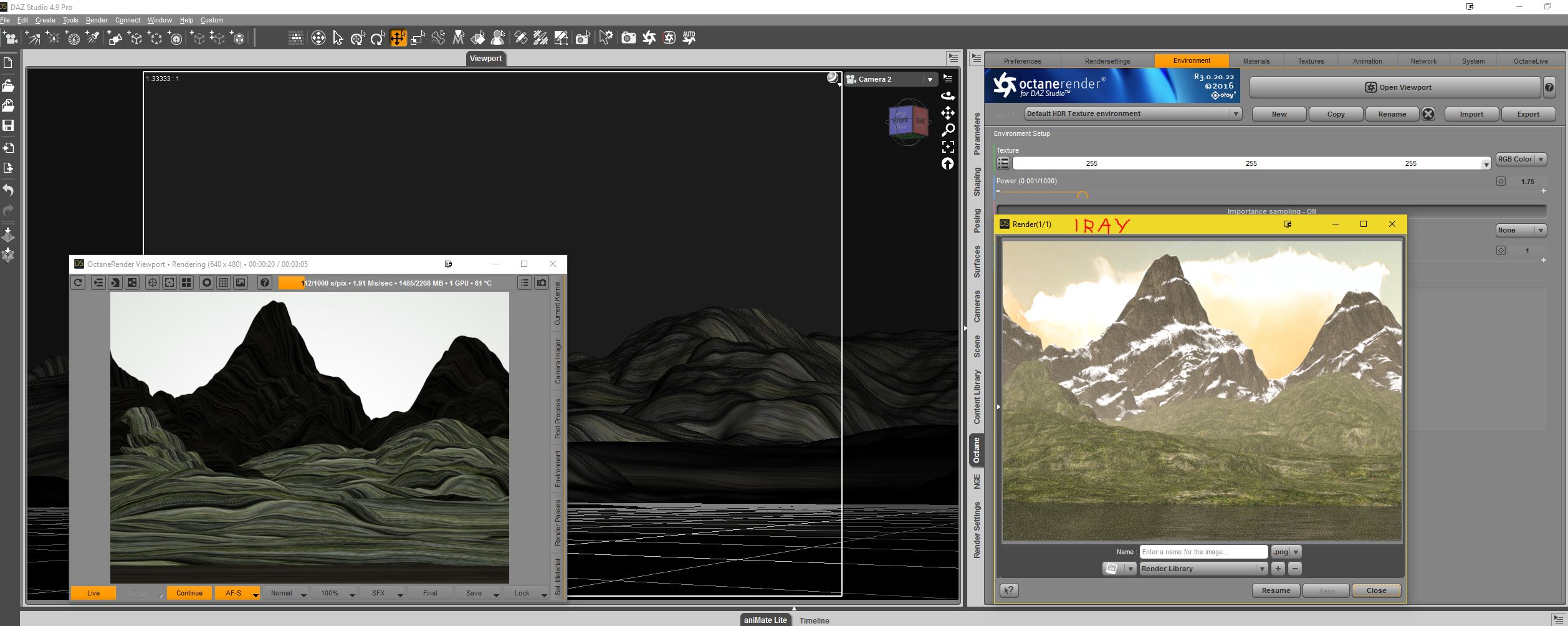Select the Universal manipulator tool in the toolbar
The width and height of the screenshot is (1568, 626).
click(x=358, y=38)
